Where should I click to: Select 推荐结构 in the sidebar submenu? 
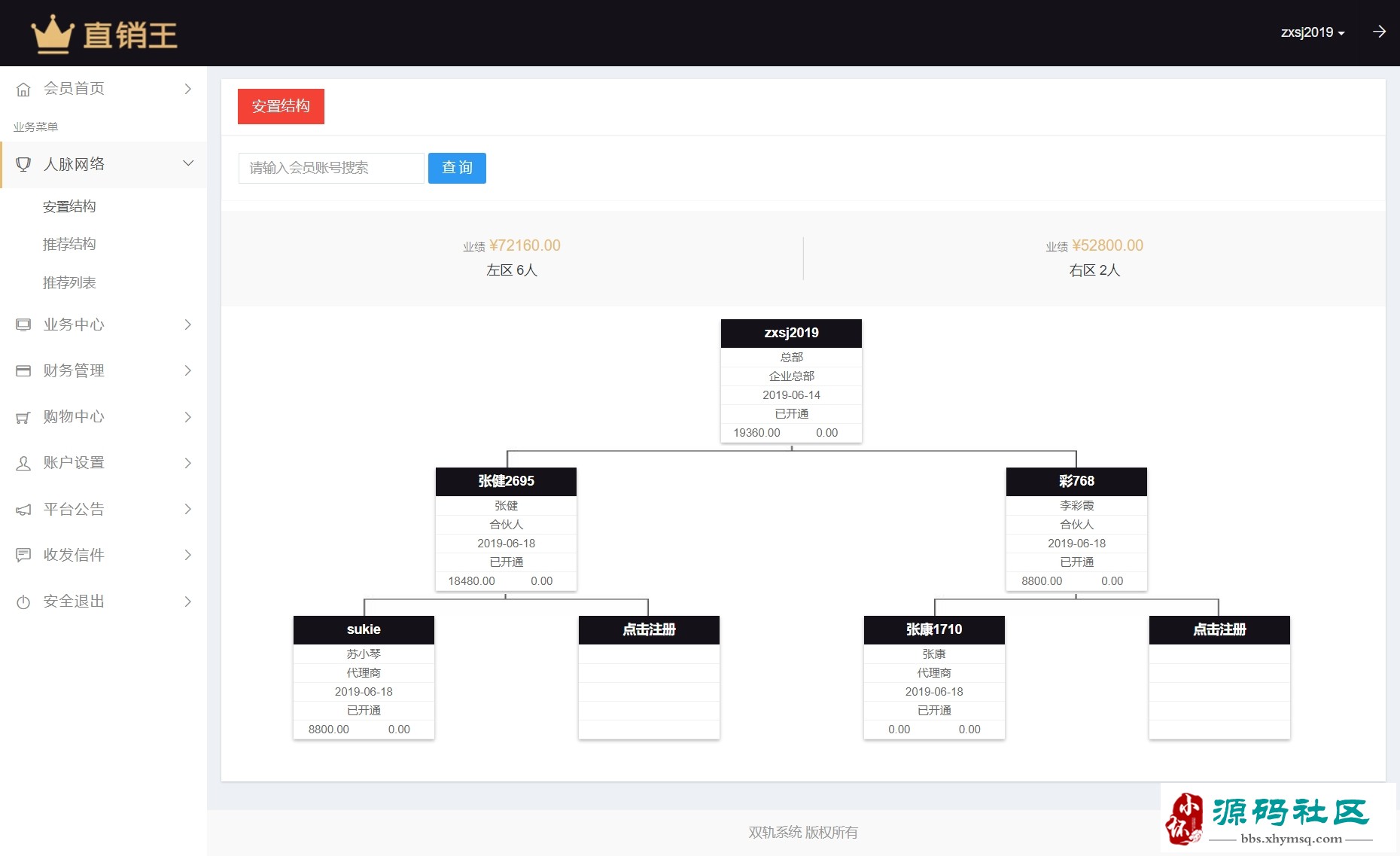69,244
